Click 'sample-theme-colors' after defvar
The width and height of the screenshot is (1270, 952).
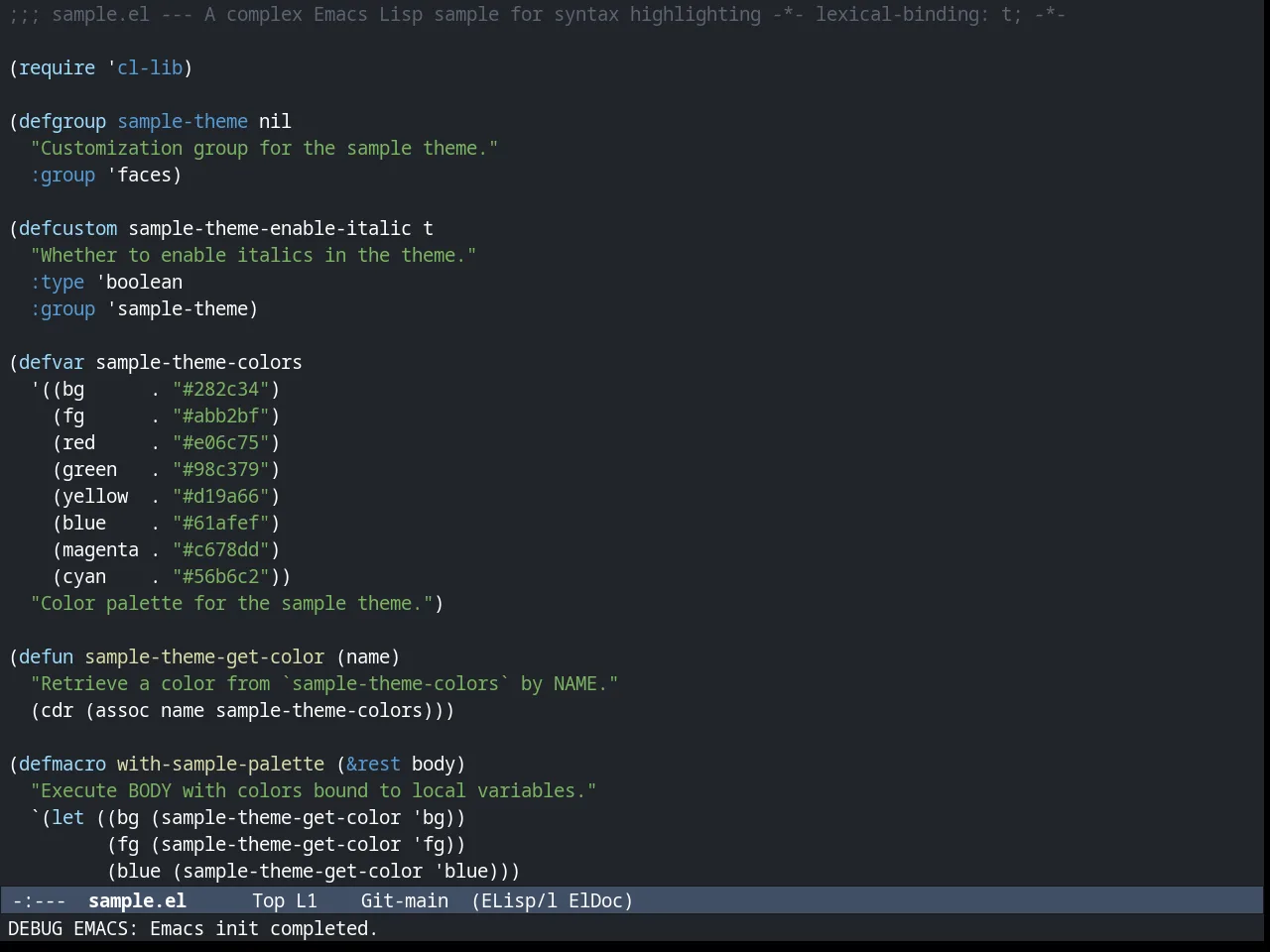[198, 362]
